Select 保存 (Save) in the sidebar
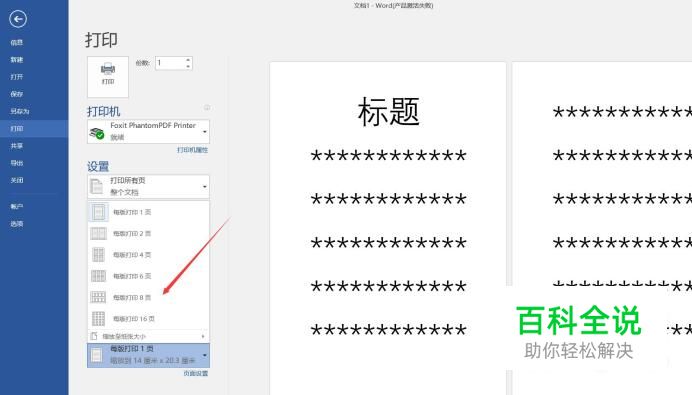Image resolution: width=692 pixels, height=395 pixels. coord(17,94)
